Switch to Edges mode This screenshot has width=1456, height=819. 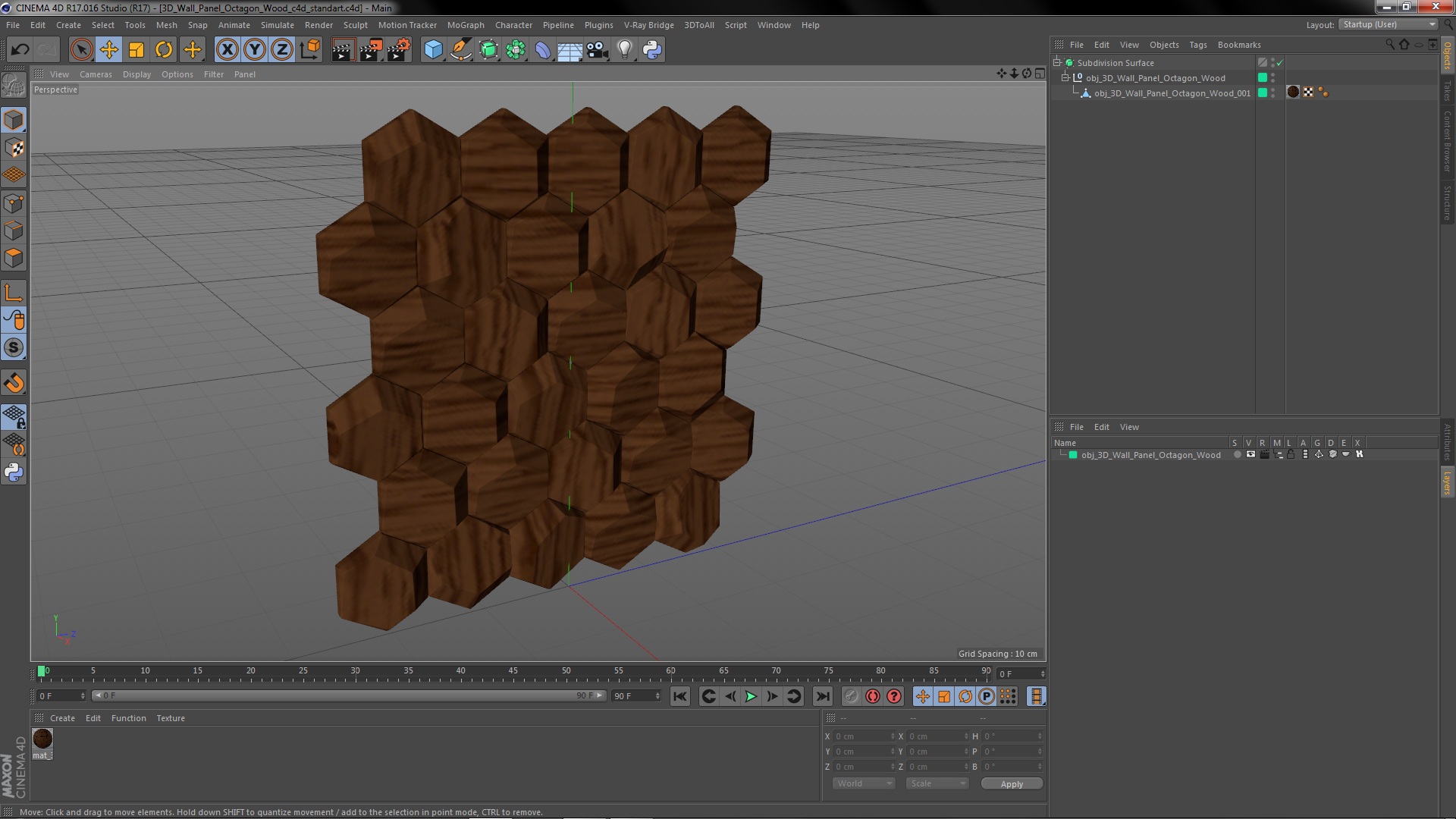coord(14,231)
